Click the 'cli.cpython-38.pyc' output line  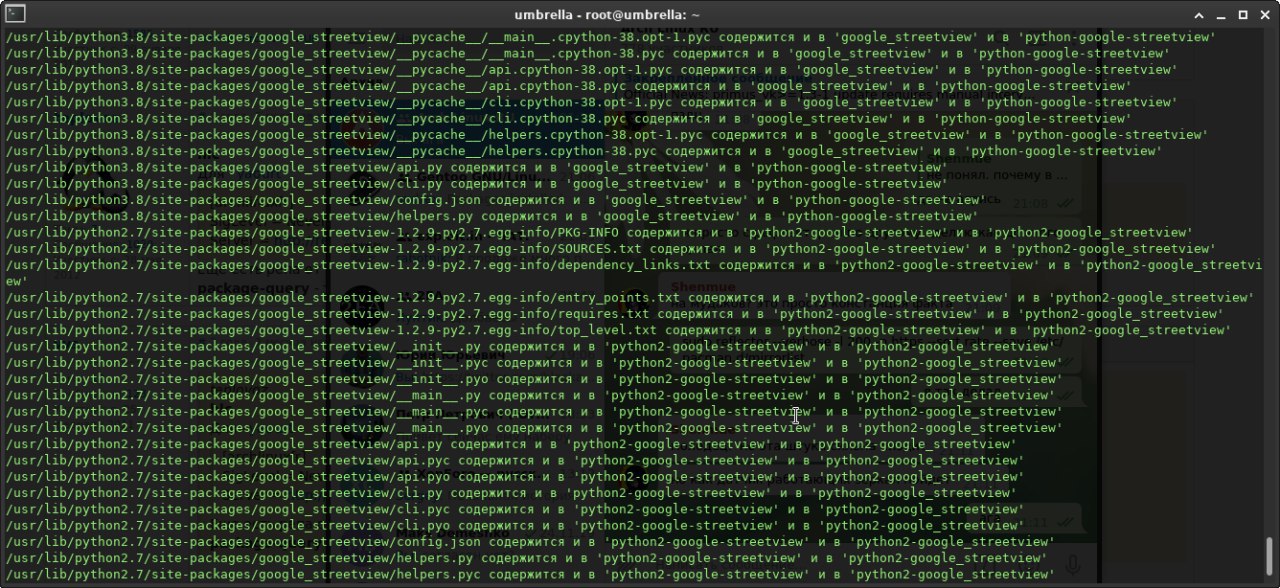click(568, 118)
